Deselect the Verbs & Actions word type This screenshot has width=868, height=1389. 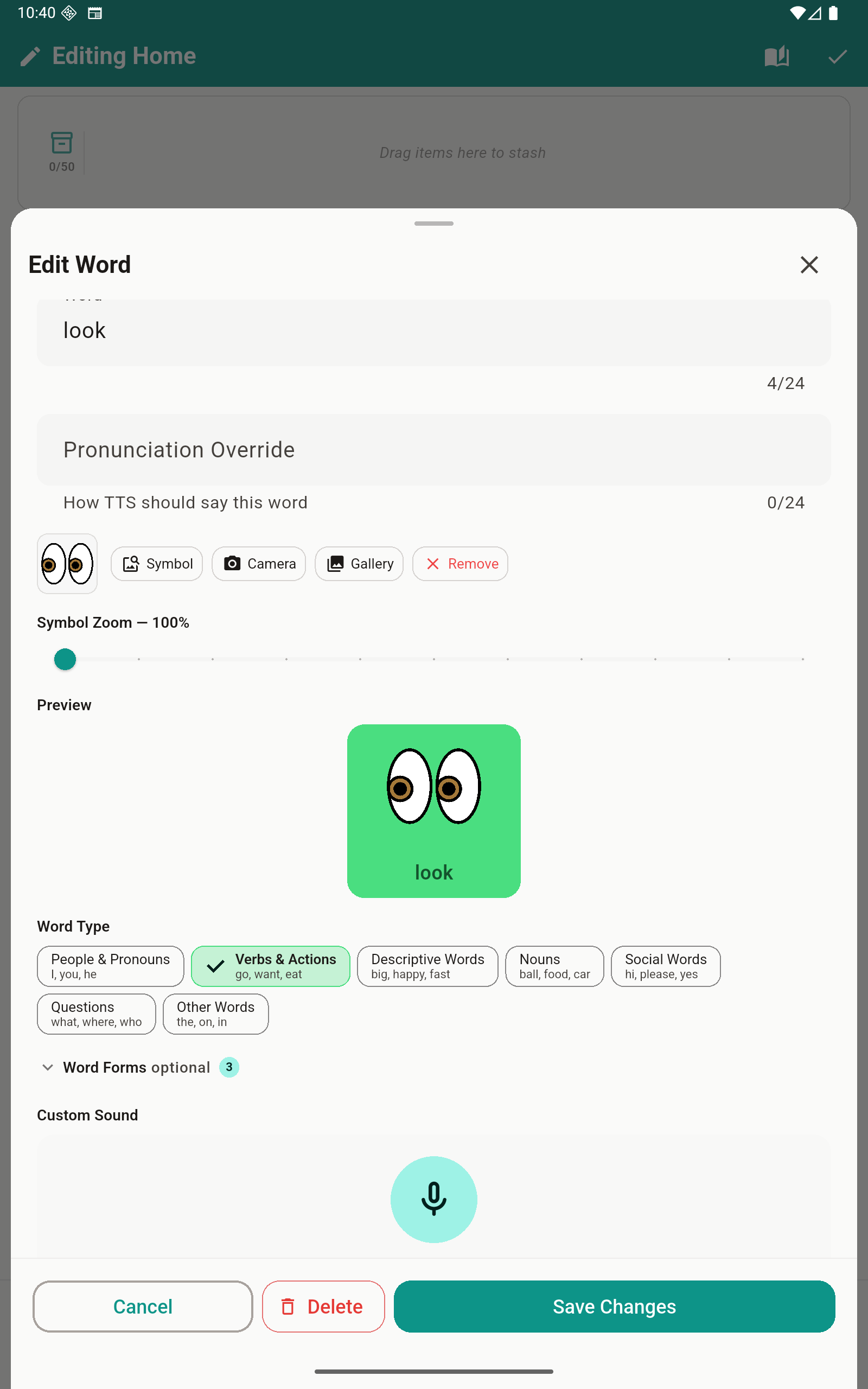pyautogui.click(x=270, y=966)
